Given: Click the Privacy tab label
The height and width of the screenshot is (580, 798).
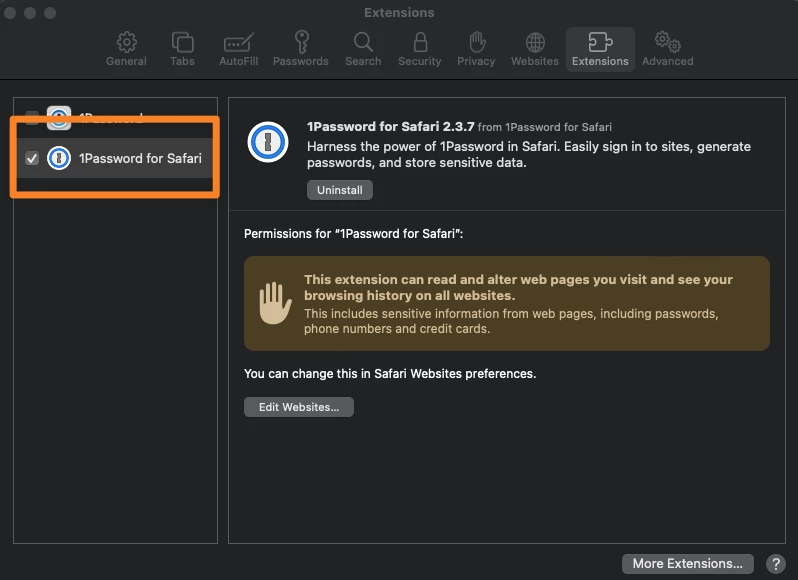Looking at the screenshot, I should point(476,61).
